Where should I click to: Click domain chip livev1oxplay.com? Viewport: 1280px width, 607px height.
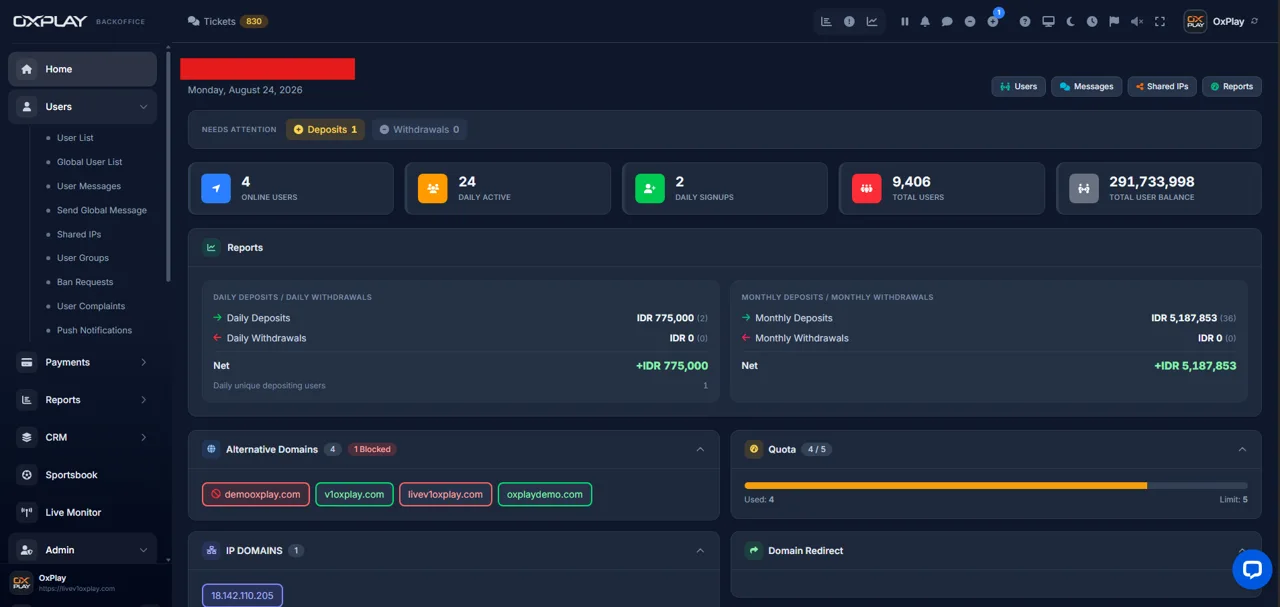[x=446, y=494]
